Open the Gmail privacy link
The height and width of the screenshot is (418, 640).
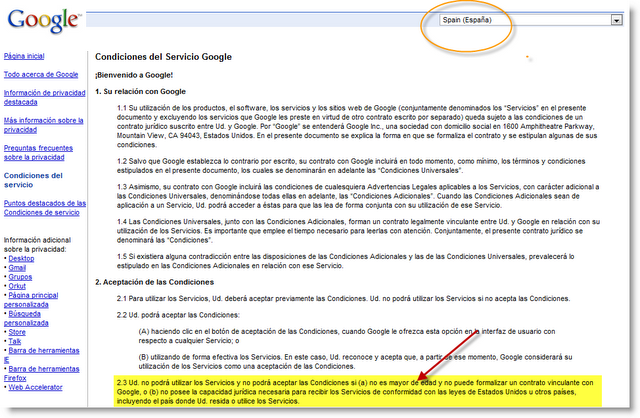[17, 268]
